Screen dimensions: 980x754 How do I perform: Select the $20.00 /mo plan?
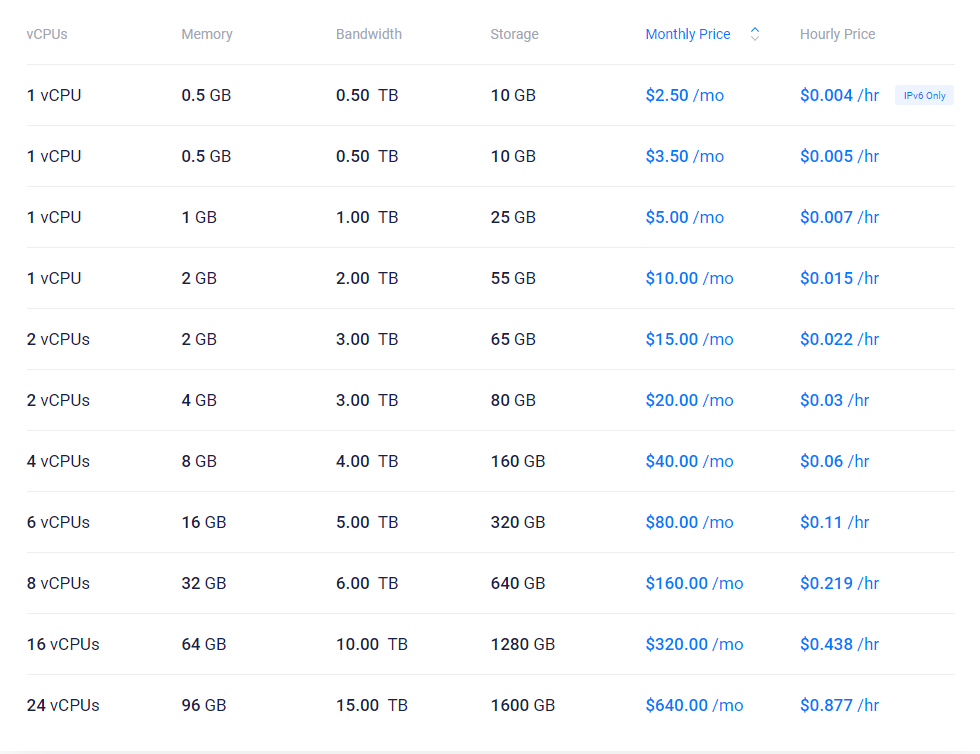[689, 401]
